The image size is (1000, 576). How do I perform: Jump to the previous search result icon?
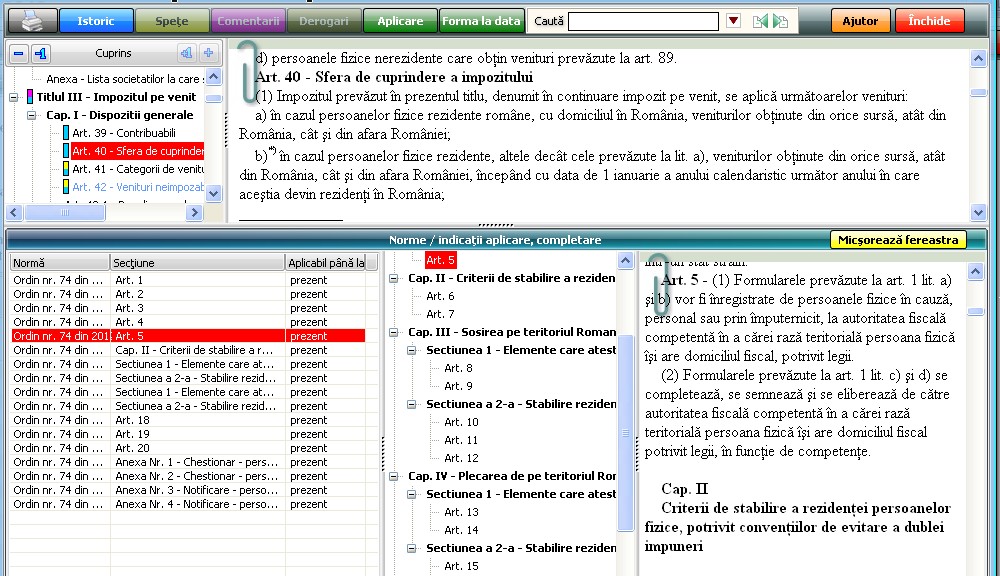click(x=760, y=22)
